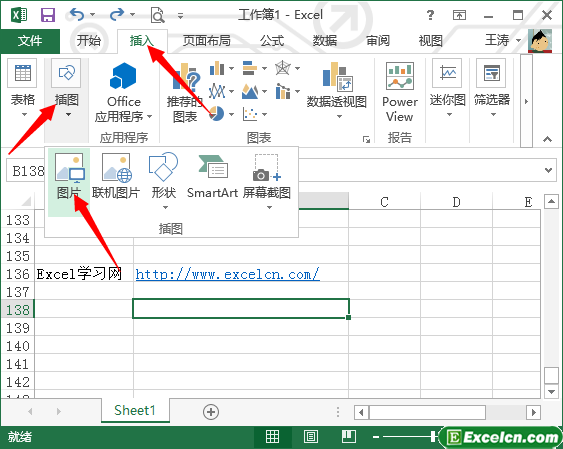Image resolution: width=563 pixels, height=449 pixels.
Task: Toggle ribbon display options
Action: coord(459,15)
